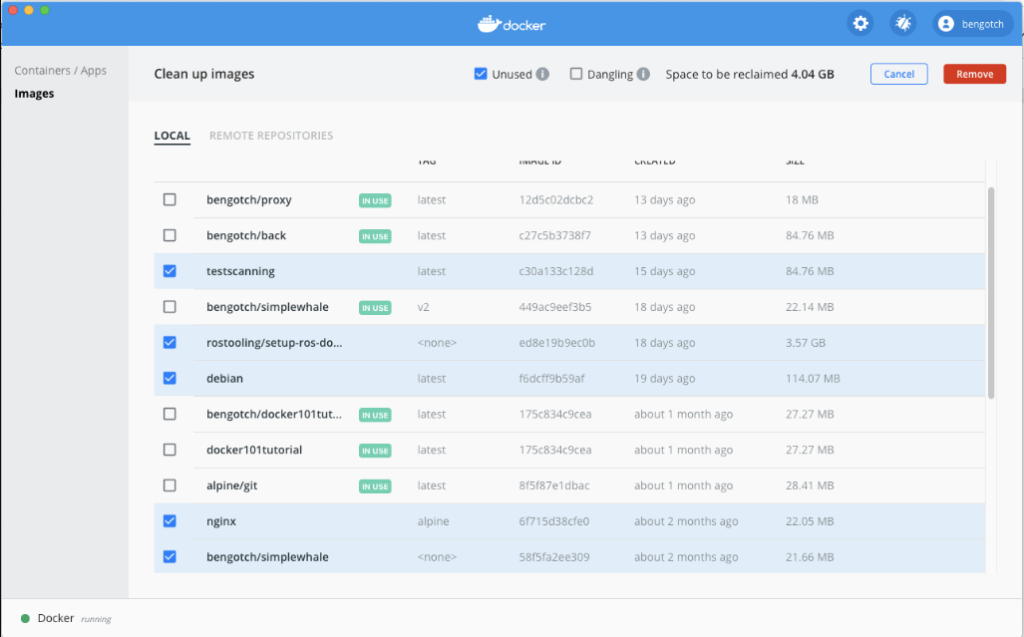
Task: Uncheck the bengotch/simplewhale <none> checkbox
Action: click(x=170, y=557)
